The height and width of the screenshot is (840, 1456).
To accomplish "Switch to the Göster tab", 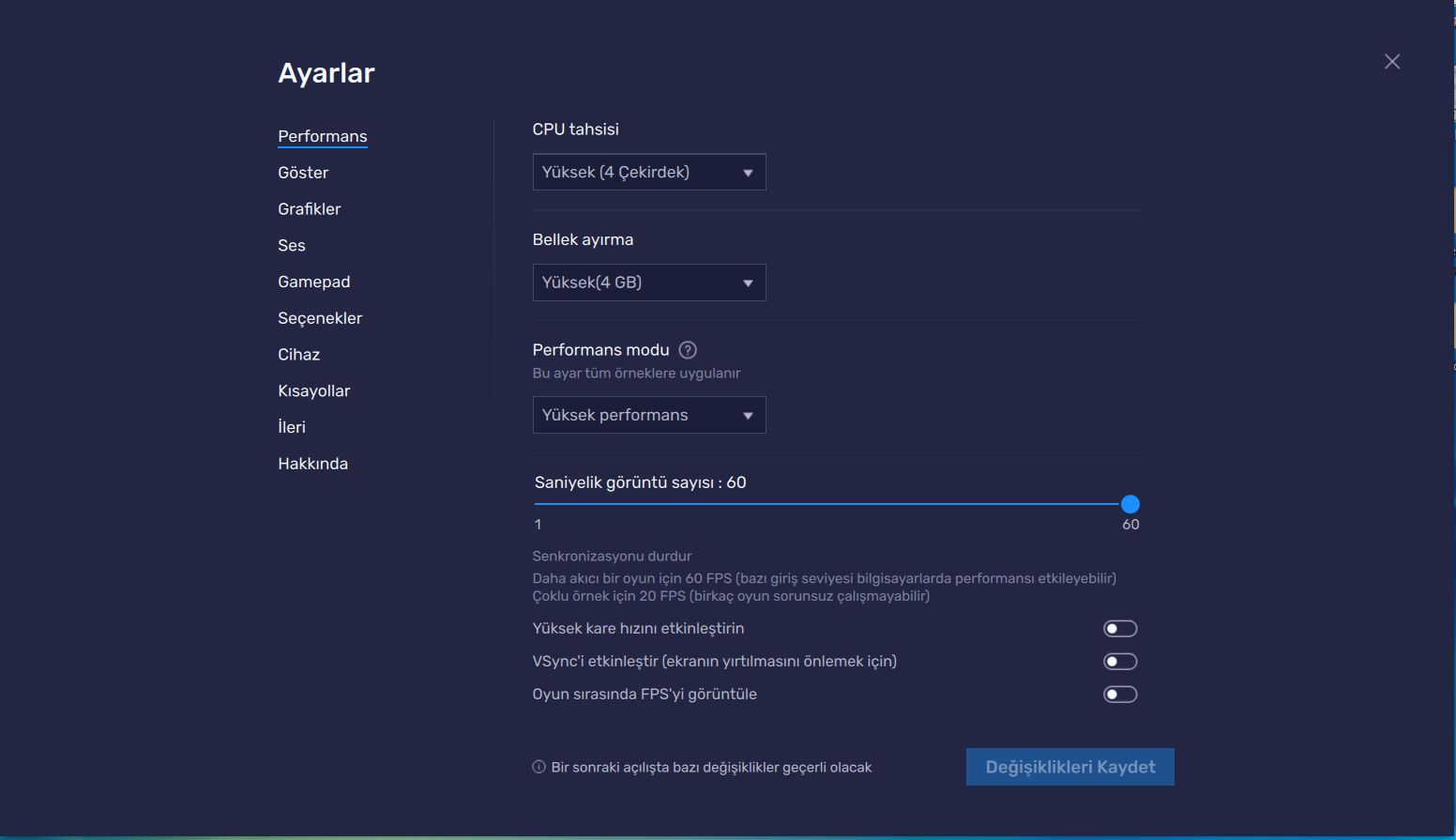I will [x=303, y=173].
